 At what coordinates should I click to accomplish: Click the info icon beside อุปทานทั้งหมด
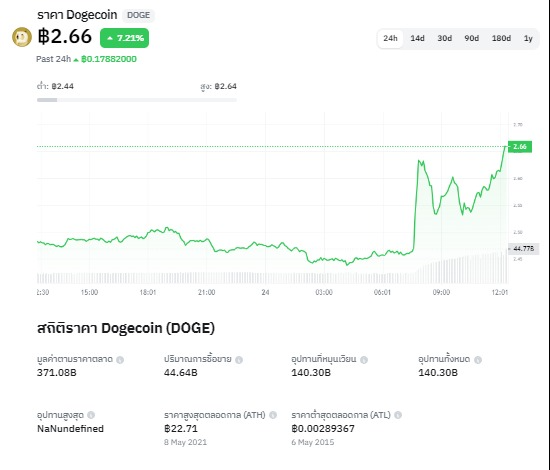click(478, 360)
